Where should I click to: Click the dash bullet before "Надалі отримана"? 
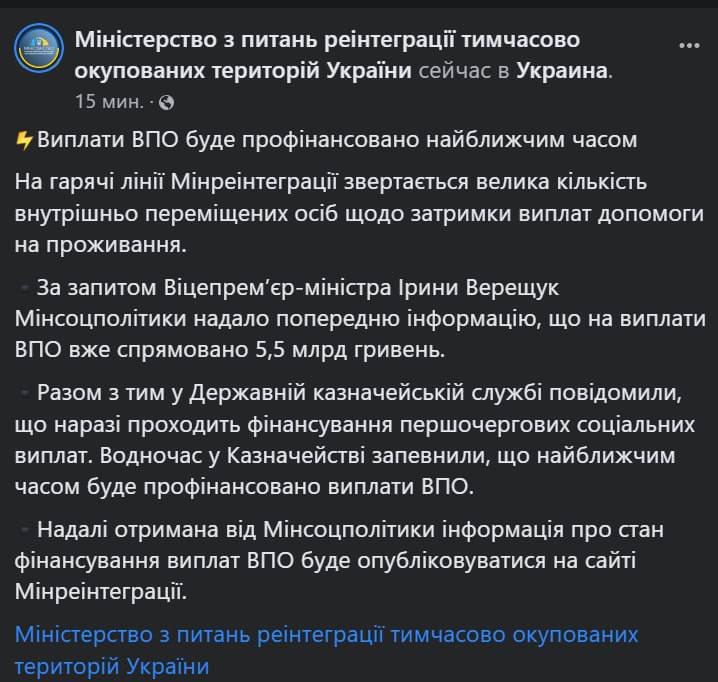click(x=25, y=529)
